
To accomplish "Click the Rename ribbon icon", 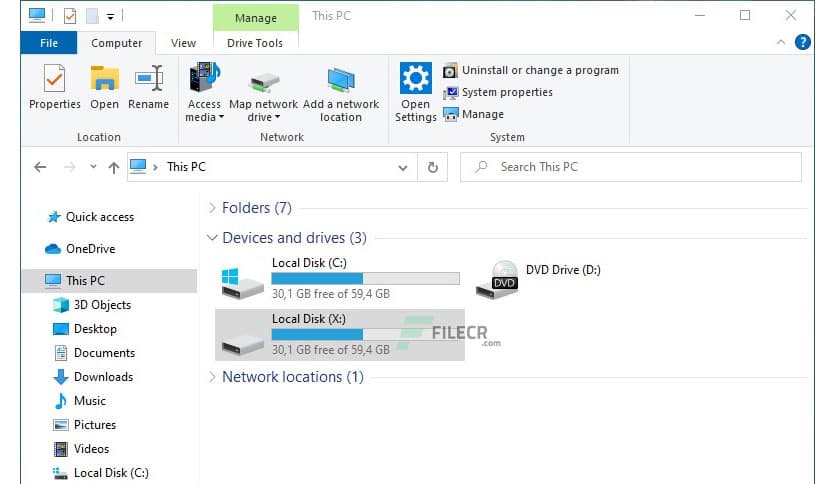I will coord(149,79).
